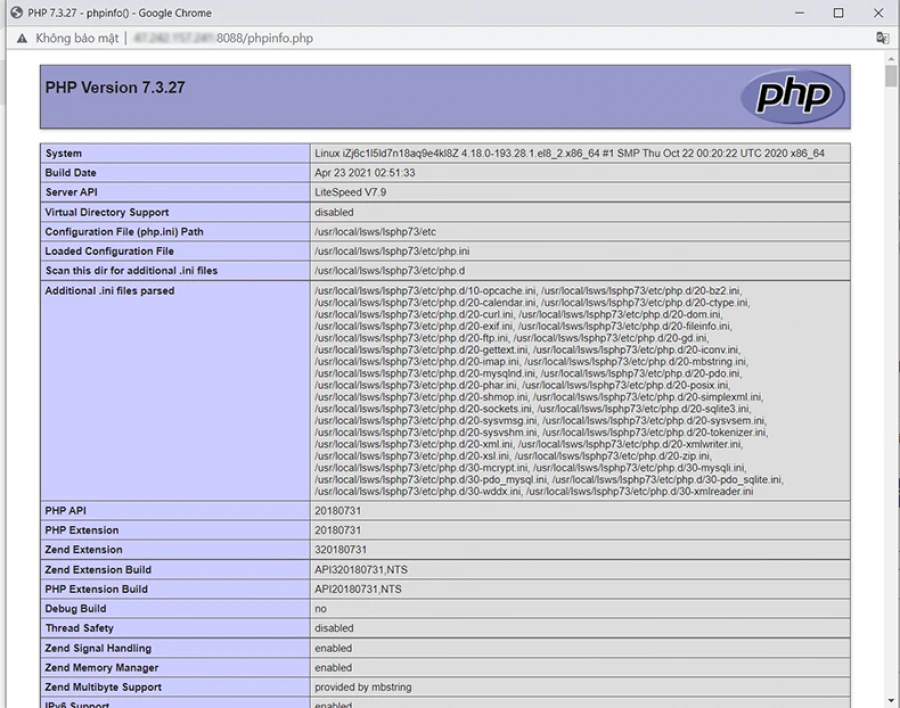Close the Chrome window
The height and width of the screenshot is (708, 900).
[878, 13]
